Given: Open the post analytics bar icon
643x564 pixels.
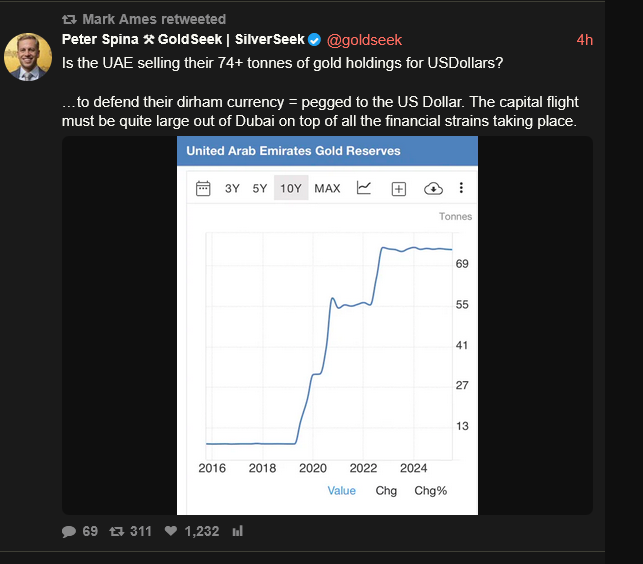Looking at the screenshot, I should point(238,531).
